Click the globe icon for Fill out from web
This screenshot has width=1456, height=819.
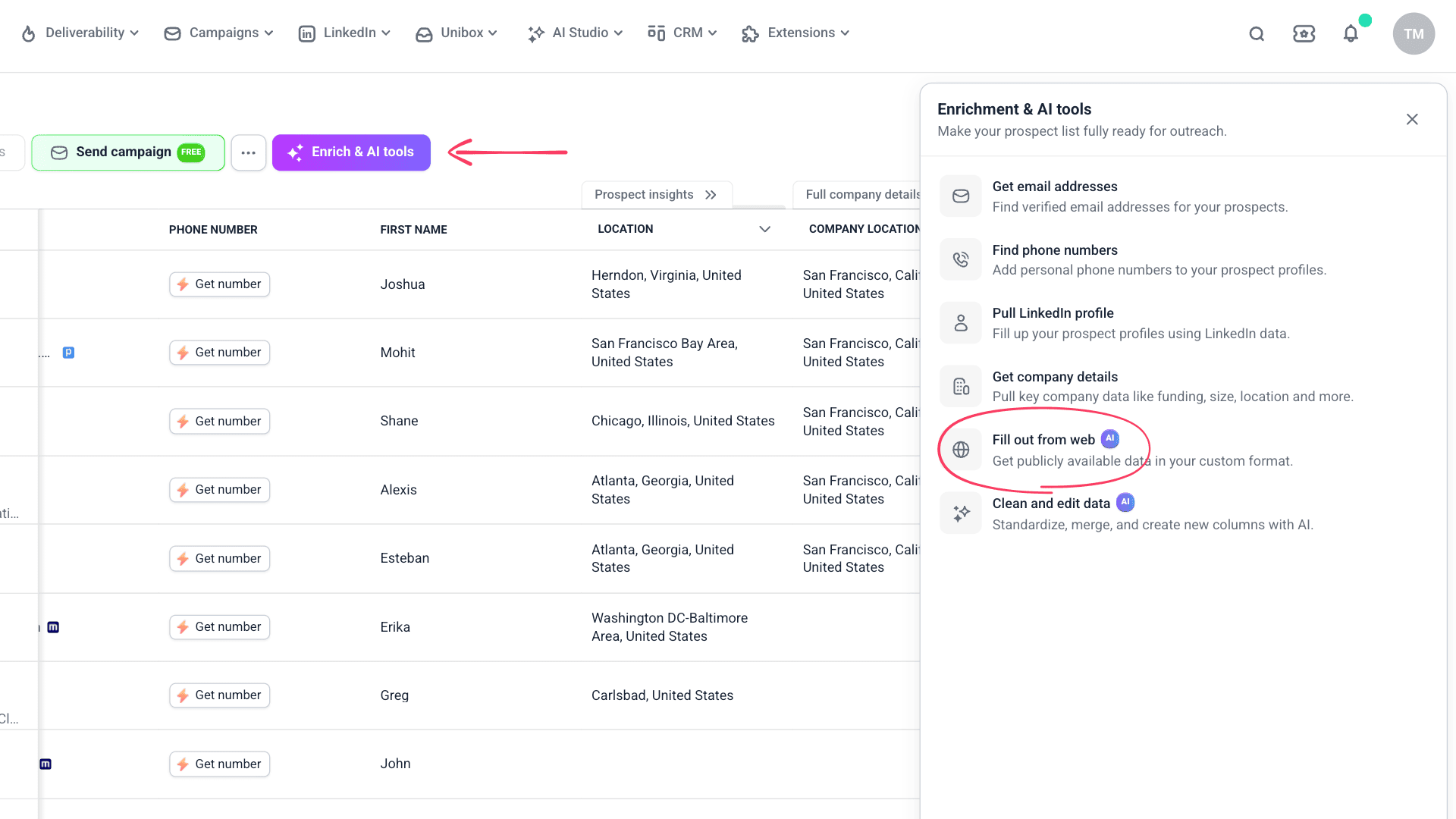coord(961,450)
